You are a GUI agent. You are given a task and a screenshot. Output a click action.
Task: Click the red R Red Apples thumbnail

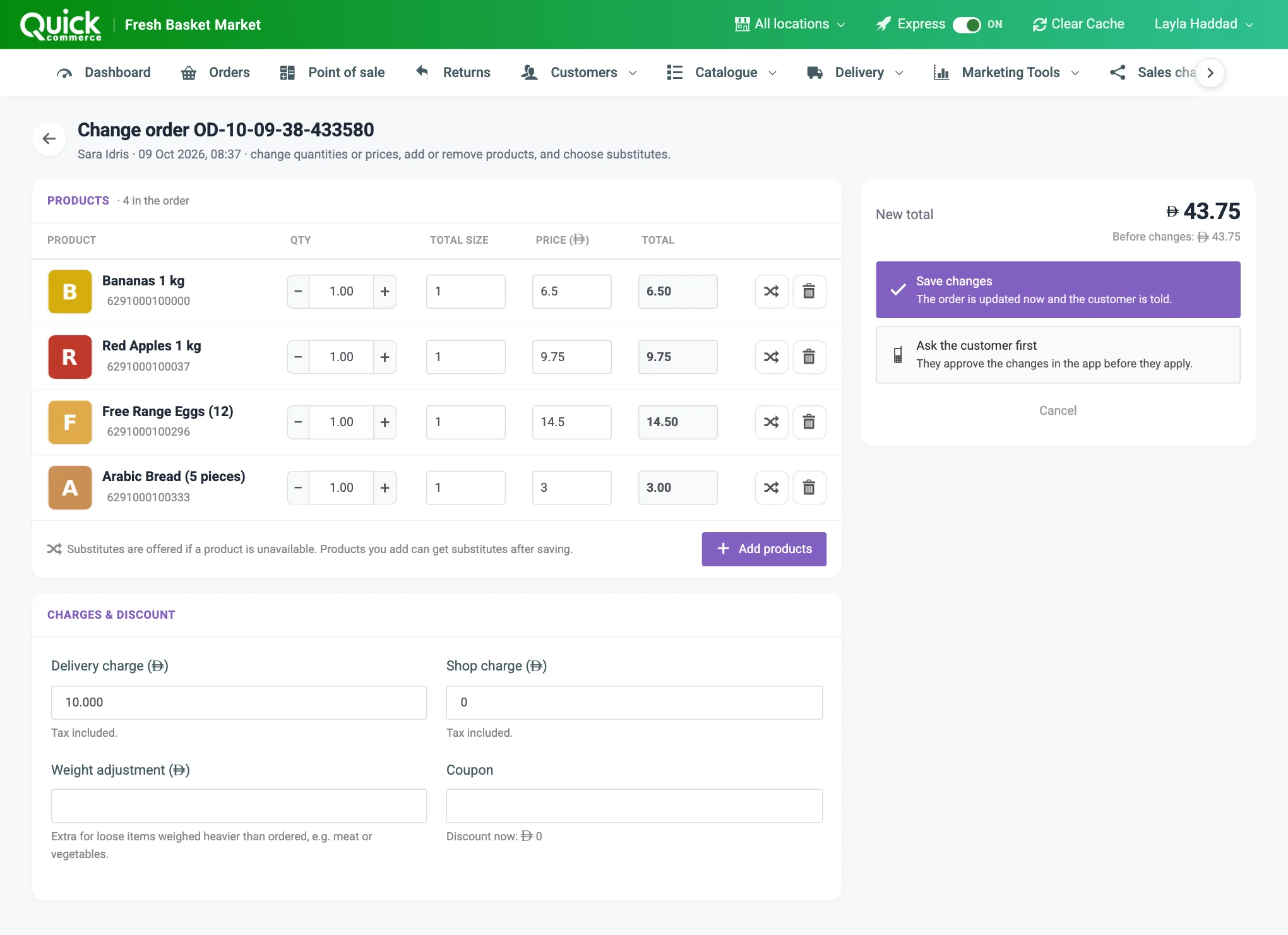pos(70,357)
